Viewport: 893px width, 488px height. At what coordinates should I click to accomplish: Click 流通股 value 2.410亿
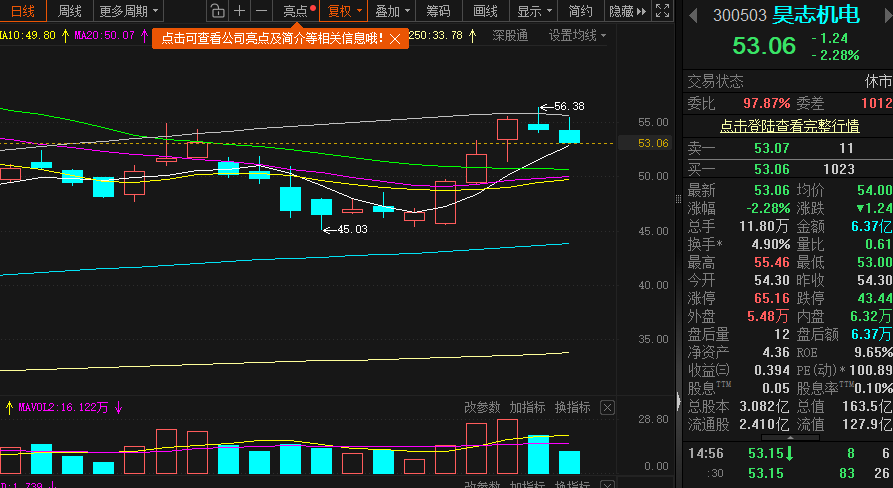[x=764, y=424]
